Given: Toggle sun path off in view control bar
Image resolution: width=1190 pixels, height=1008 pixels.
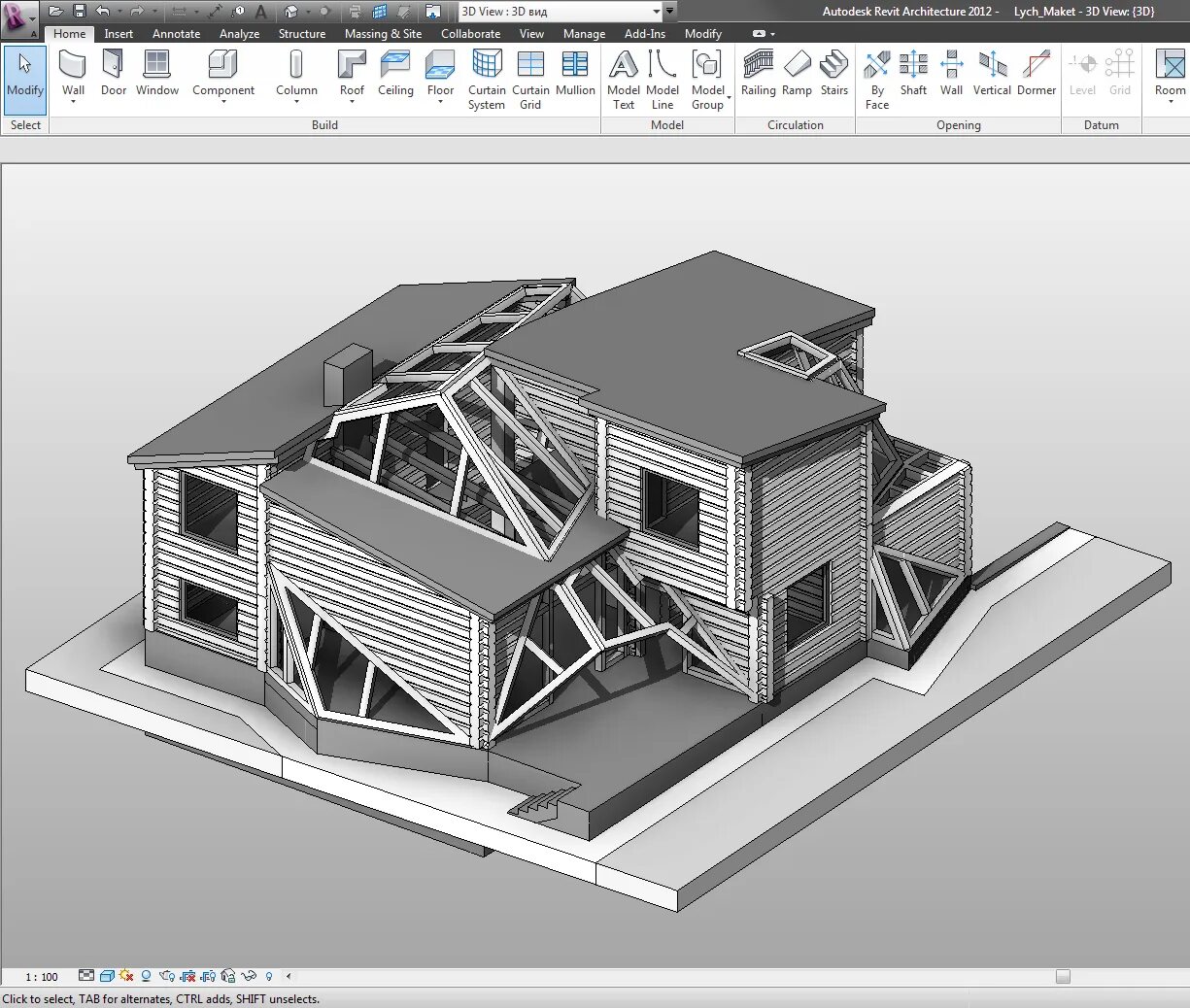Looking at the screenshot, I should [126, 976].
